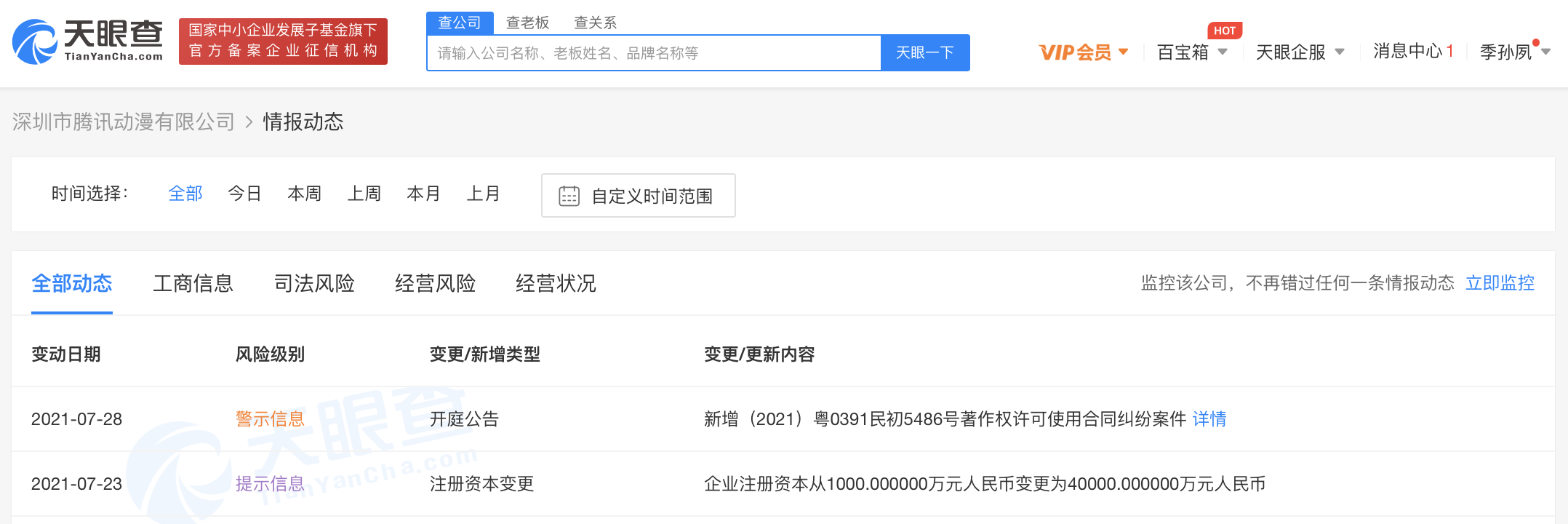Click the red official credit agency banner
This screenshot has height=524, width=1568.
click(283, 41)
